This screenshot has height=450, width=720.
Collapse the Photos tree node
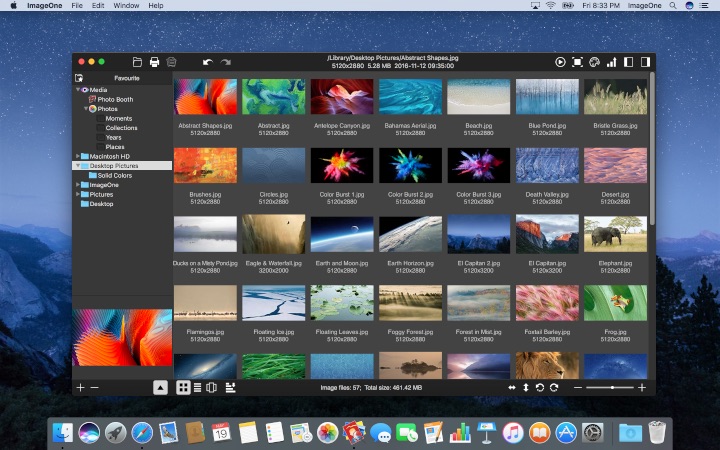(x=86, y=109)
